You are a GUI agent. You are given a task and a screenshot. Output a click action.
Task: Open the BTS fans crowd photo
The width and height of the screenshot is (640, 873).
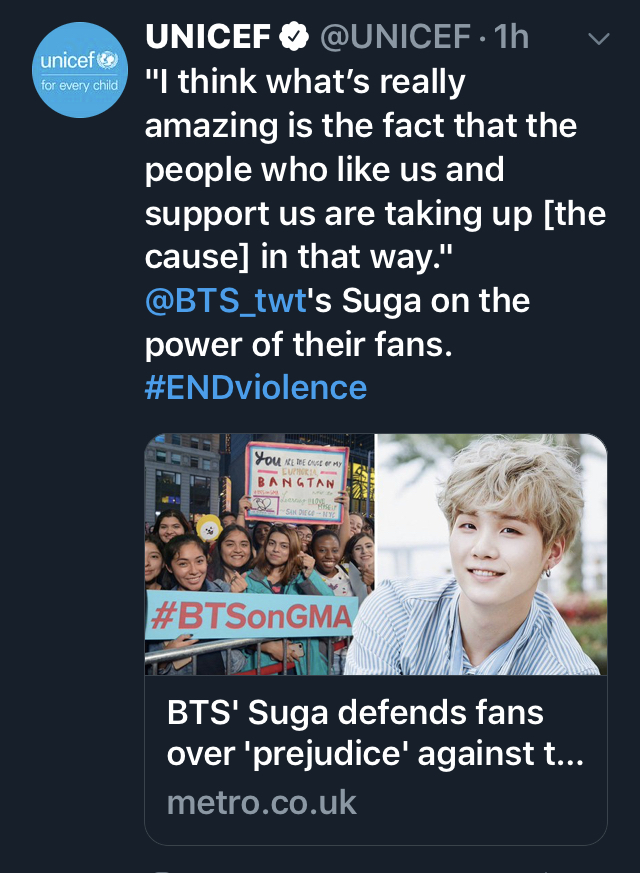[x=259, y=554]
